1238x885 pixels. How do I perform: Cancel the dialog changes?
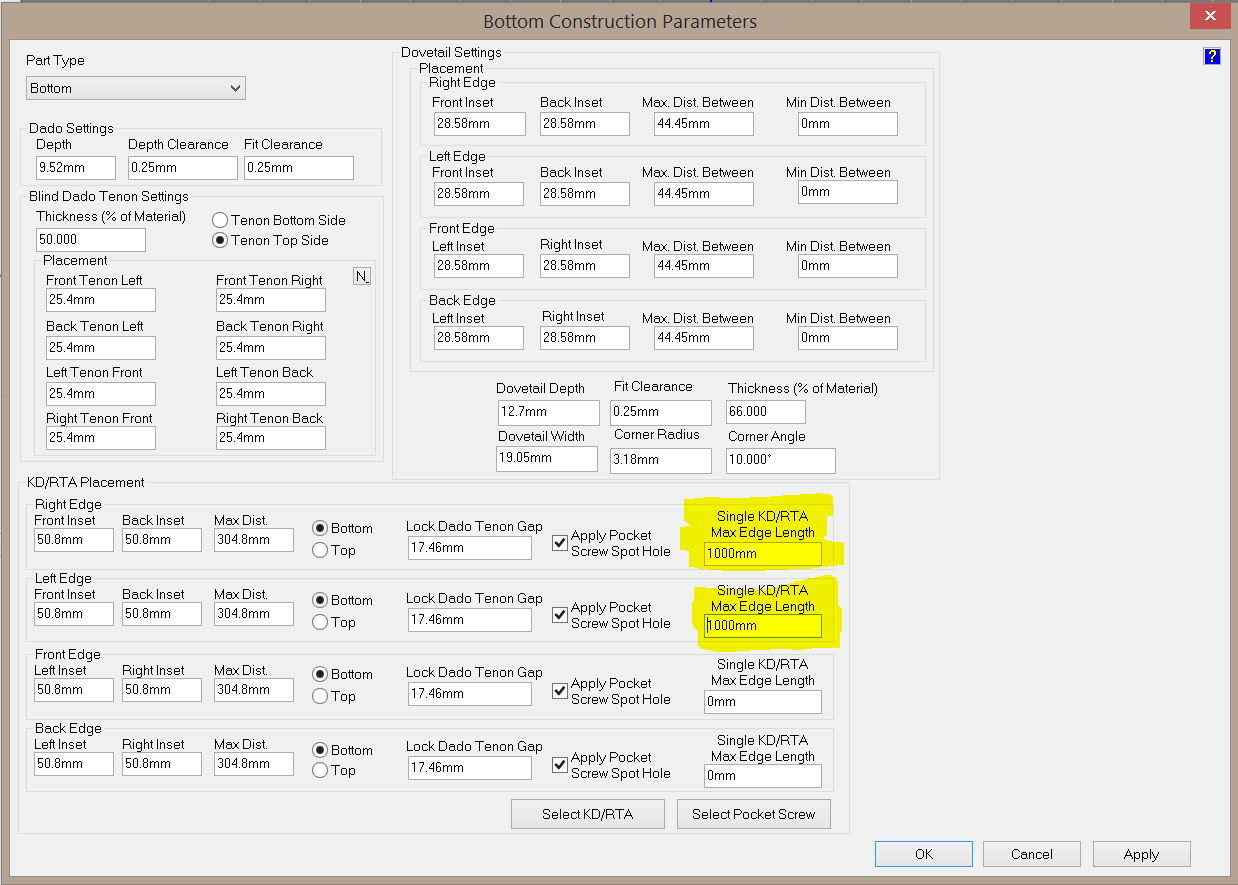1031,854
